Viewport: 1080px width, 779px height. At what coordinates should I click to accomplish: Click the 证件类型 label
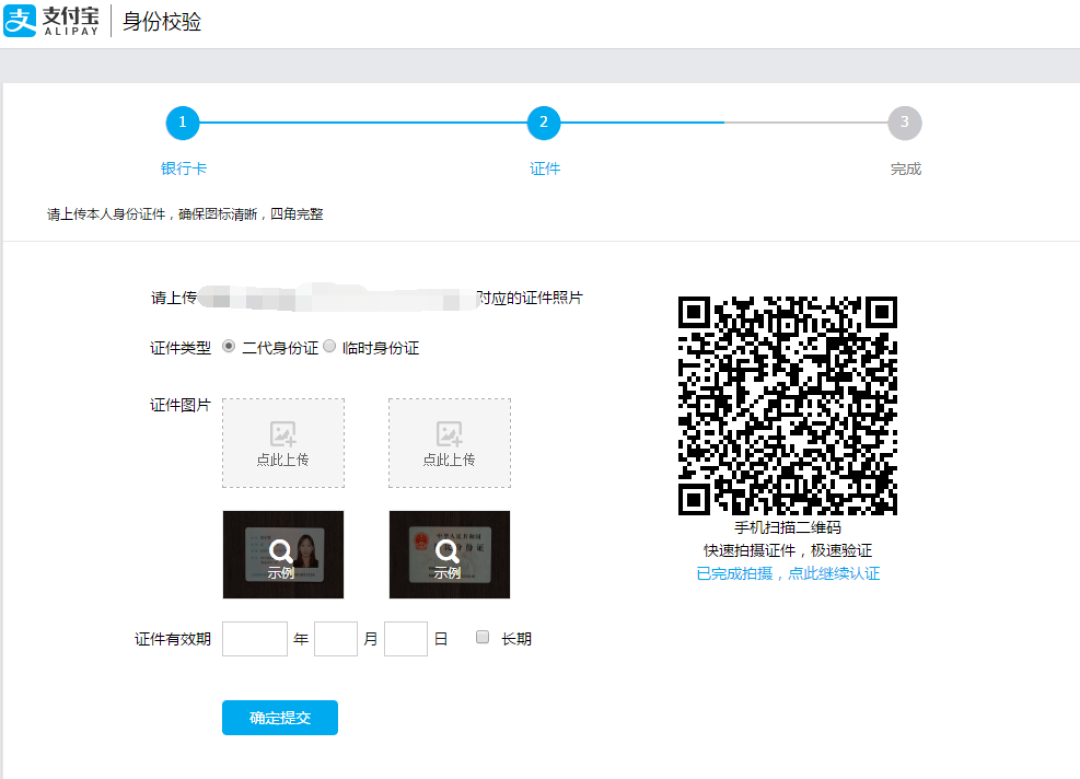click(180, 348)
